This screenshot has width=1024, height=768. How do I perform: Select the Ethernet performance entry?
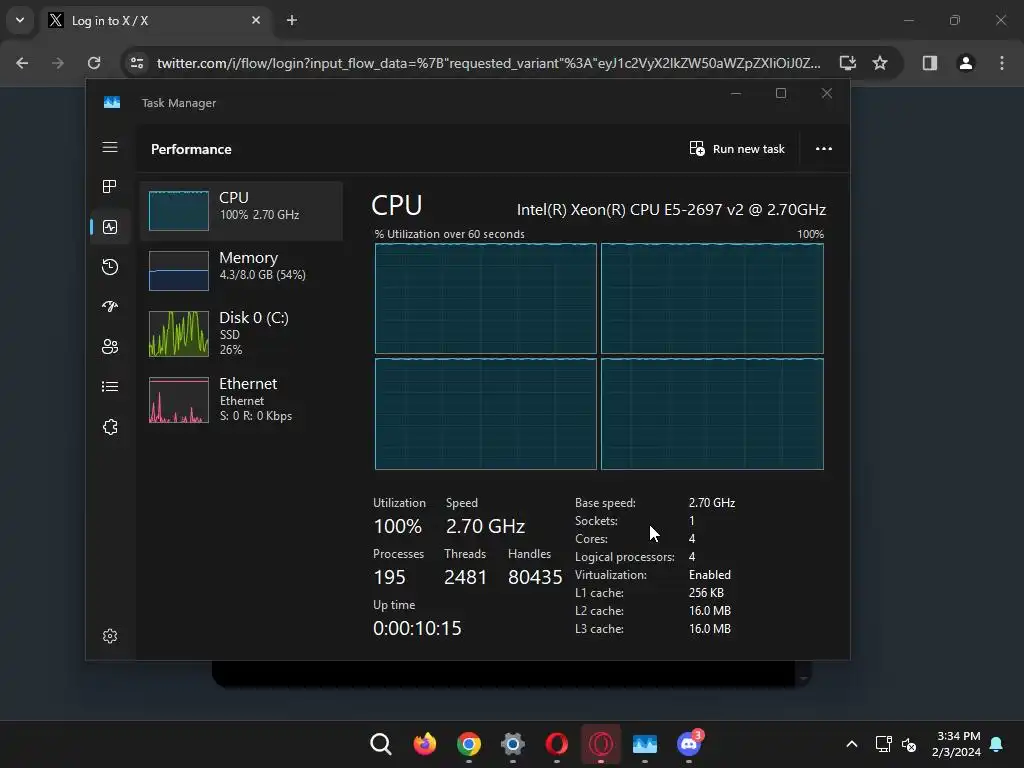tap(242, 400)
